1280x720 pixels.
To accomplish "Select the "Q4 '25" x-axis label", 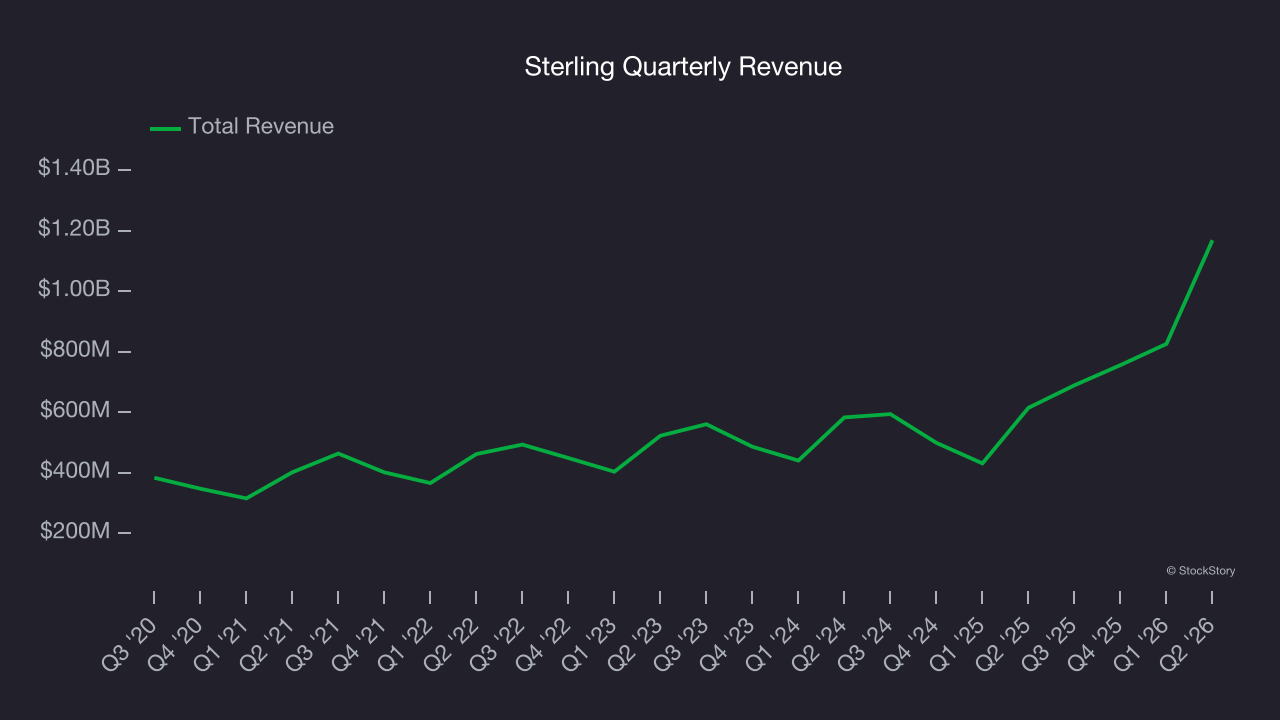I will [1097, 643].
